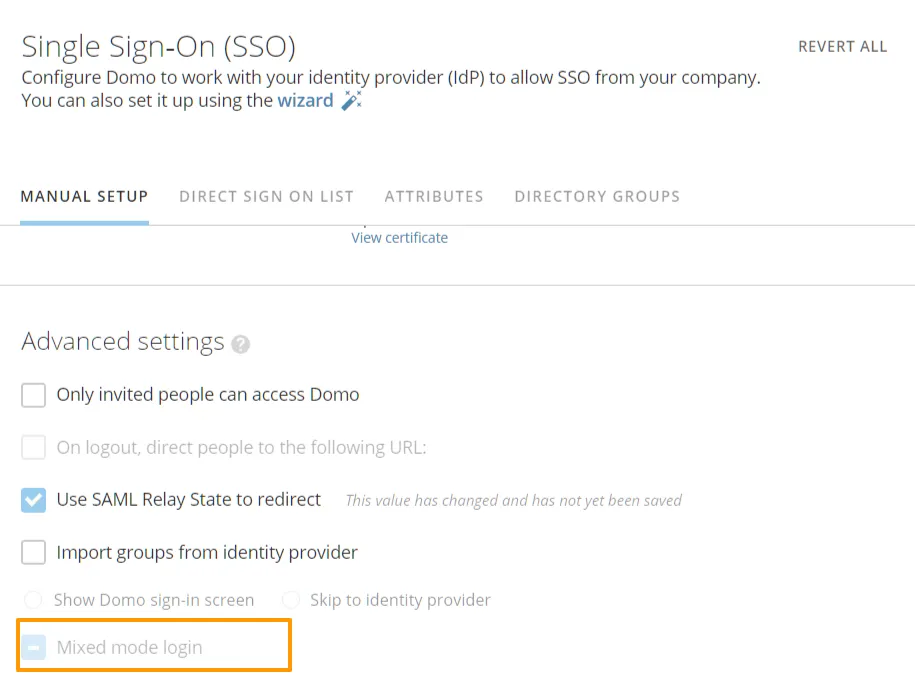Go to the Attributes tab

click(x=434, y=197)
